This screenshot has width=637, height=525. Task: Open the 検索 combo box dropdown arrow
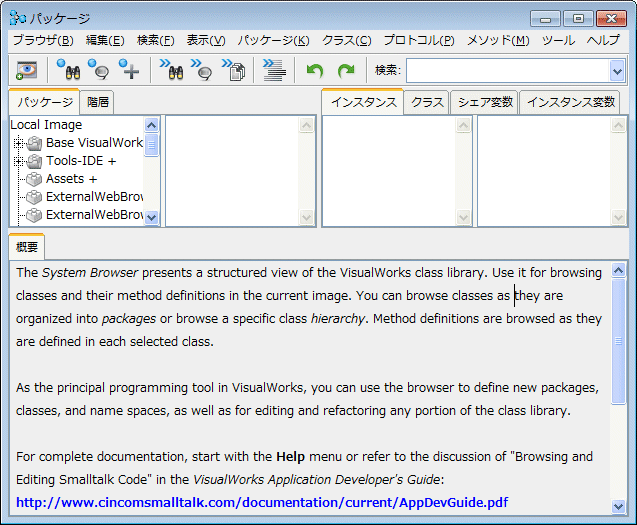tap(616, 70)
